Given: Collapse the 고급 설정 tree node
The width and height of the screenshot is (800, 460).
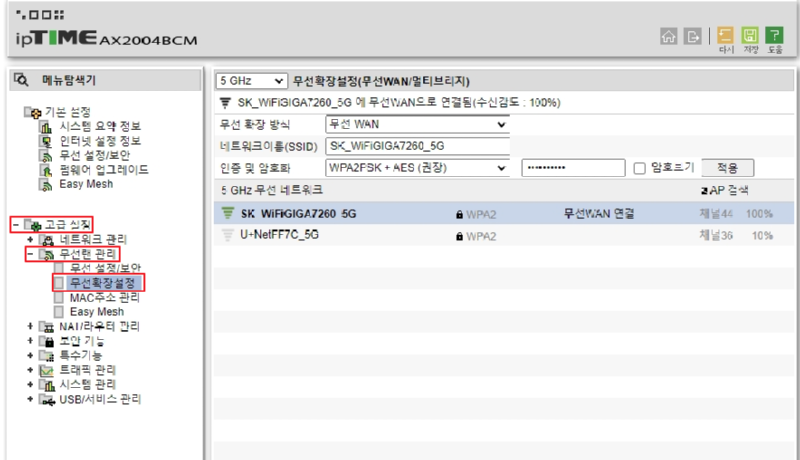Looking at the screenshot, I should pos(15,225).
